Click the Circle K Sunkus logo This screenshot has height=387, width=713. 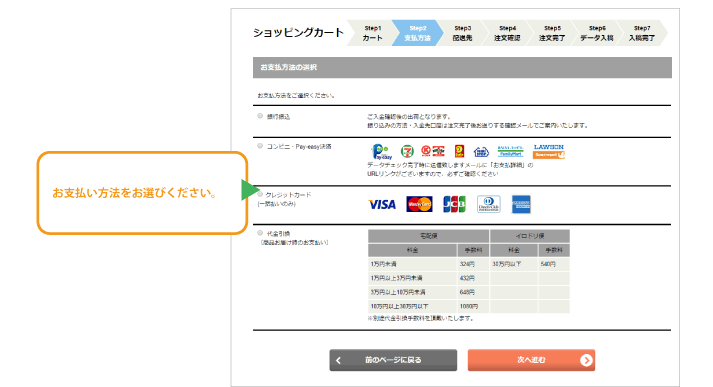click(432, 151)
